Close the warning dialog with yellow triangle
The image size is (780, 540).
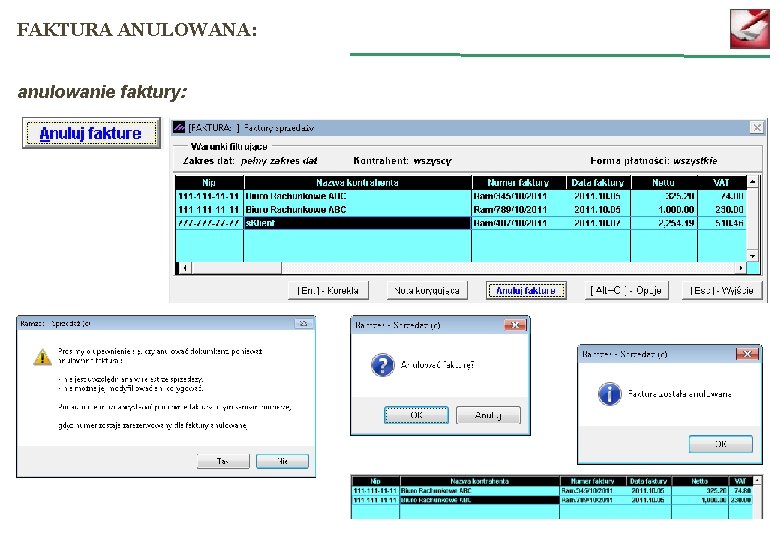point(303,324)
